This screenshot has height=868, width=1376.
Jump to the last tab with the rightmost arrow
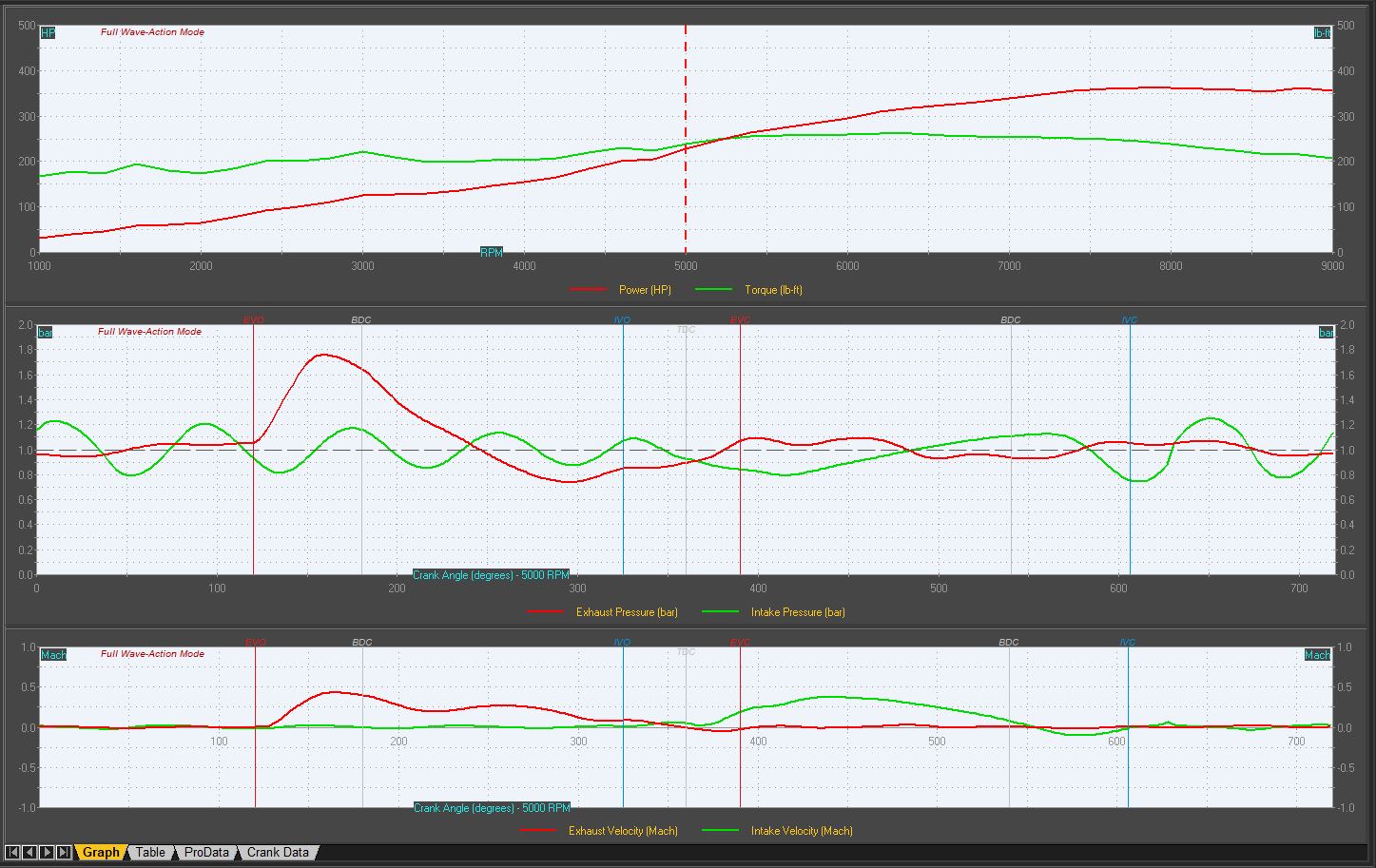tap(63, 852)
